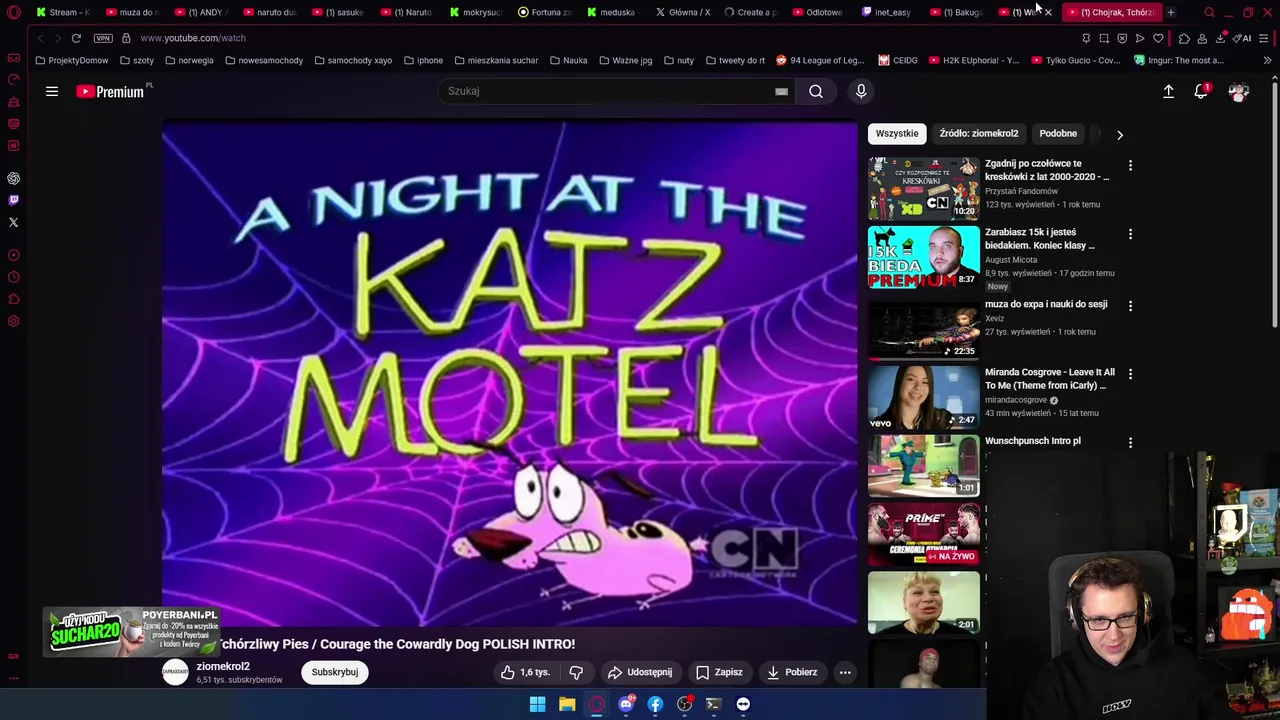
Task: Dislike the video with thumbs down
Action: [576, 672]
